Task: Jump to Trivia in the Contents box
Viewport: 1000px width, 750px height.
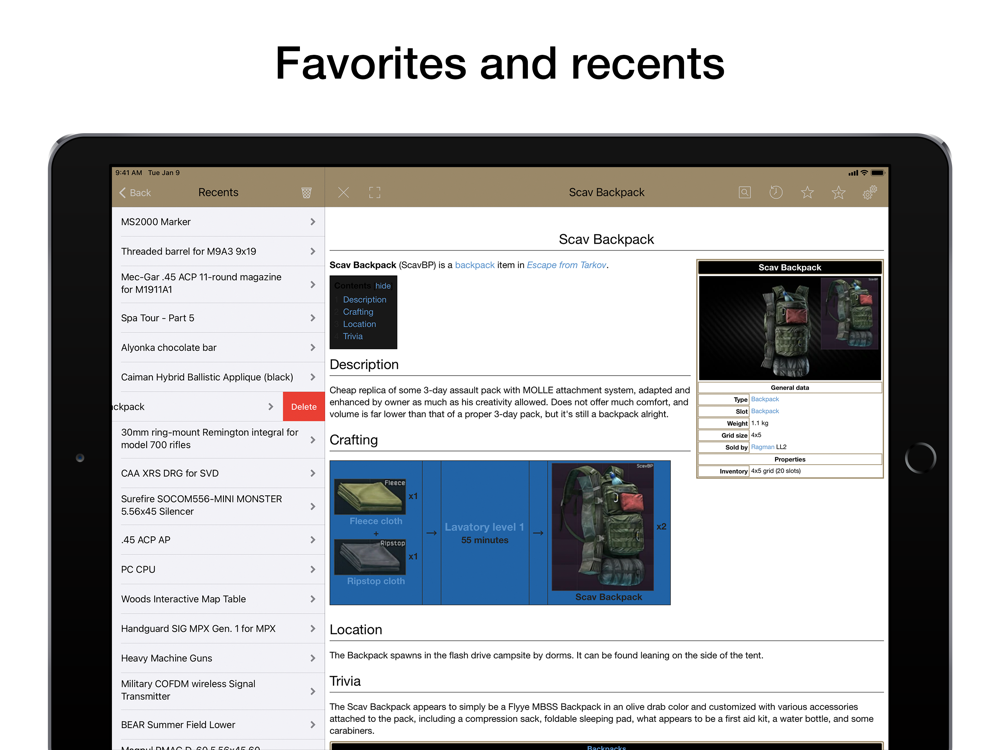Action: (x=353, y=336)
